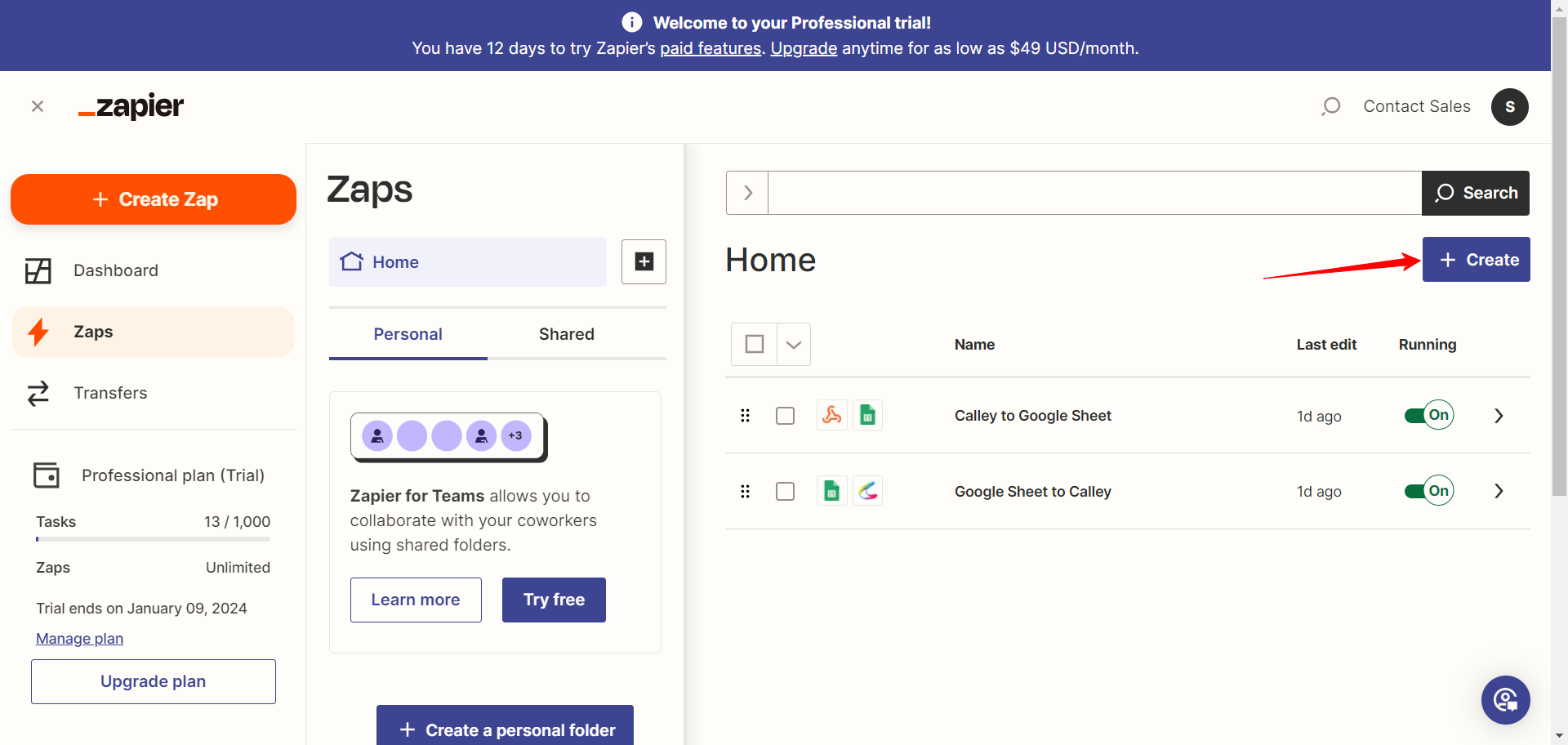Click the team avatars illustration
Image resolution: width=1568 pixels, height=745 pixels.
pos(448,437)
